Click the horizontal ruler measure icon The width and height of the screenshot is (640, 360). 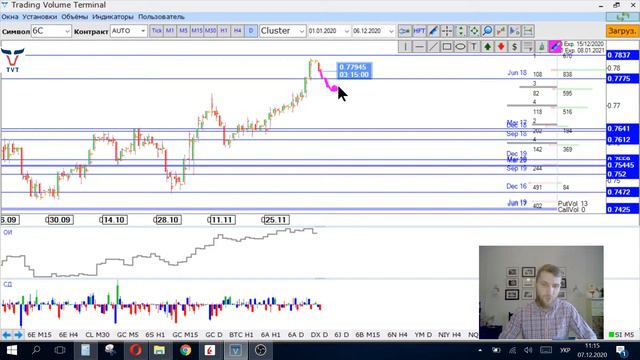[x=528, y=31]
